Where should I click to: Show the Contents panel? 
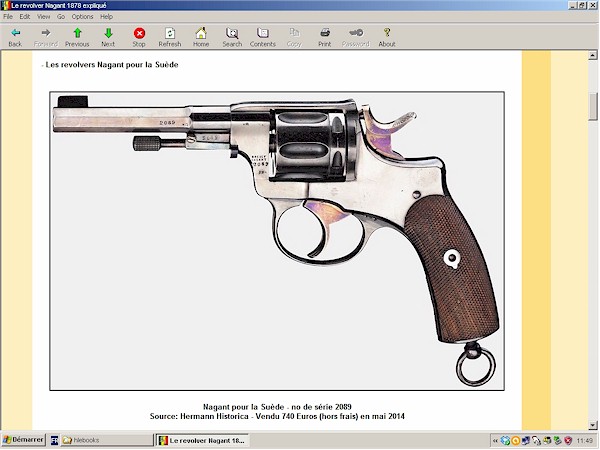[x=263, y=38]
